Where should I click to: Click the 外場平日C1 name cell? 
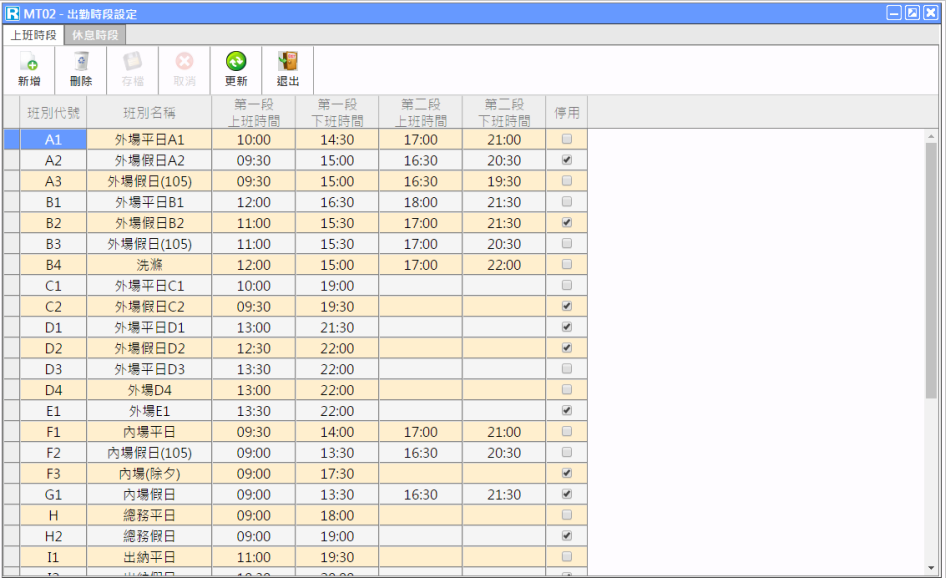149,285
